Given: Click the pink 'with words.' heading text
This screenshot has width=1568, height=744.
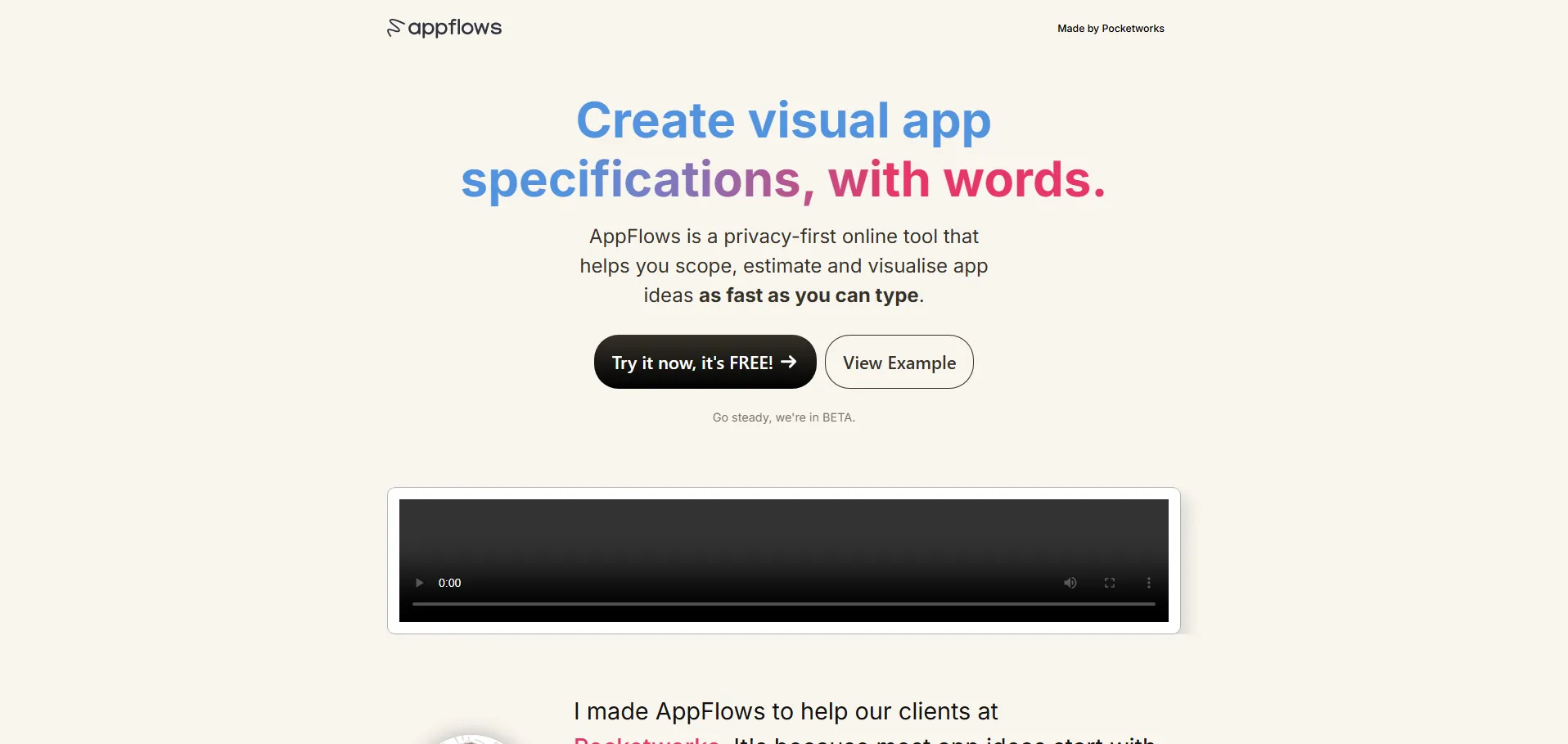Looking at the screenshot, I should pyautogui.click(x=966, y=180).
